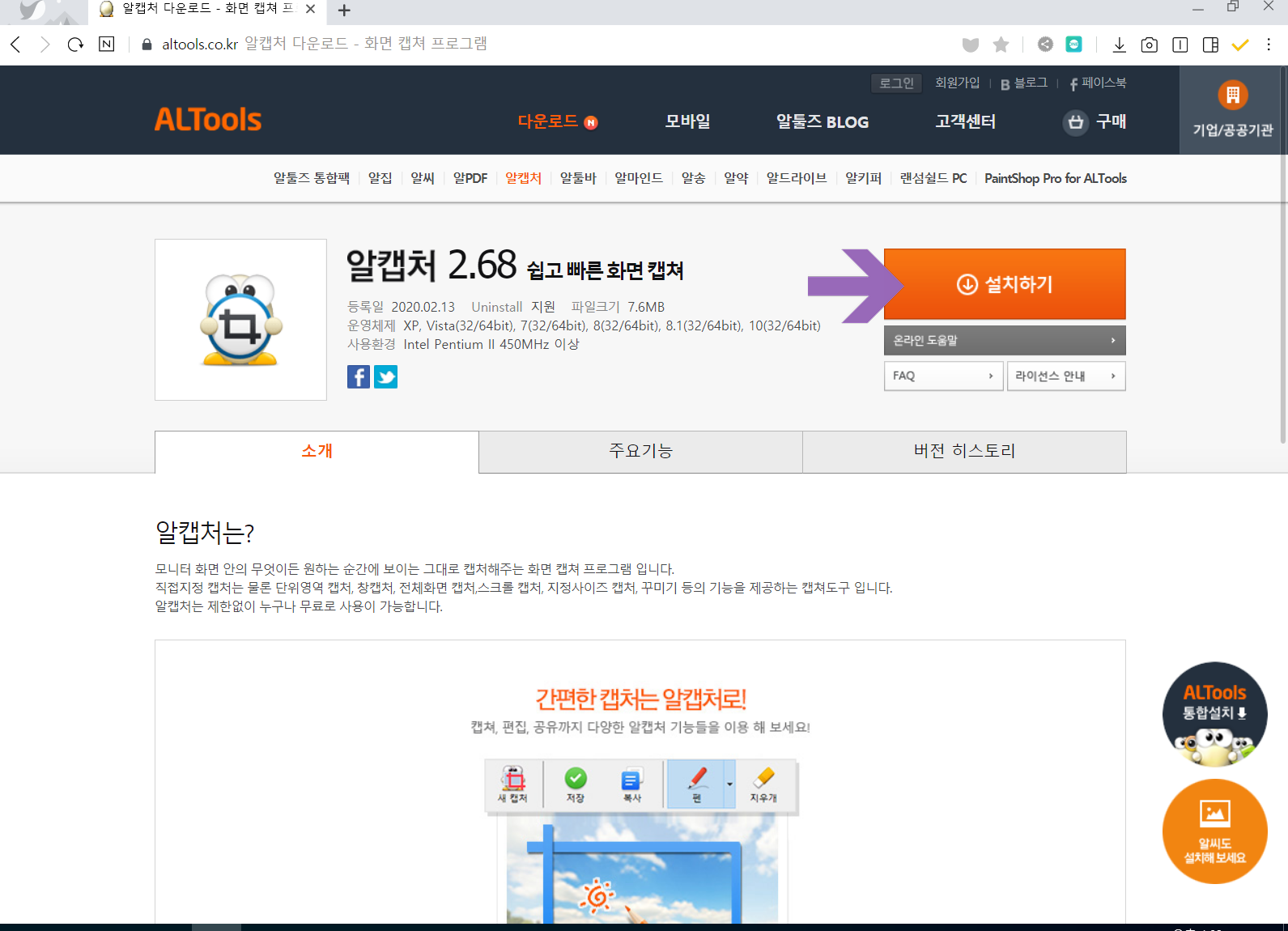The width and height of the screenshot is (1288, 931).
Task: Open the 알툴즈 통합팩 submenu link
Action: [312, 178]
